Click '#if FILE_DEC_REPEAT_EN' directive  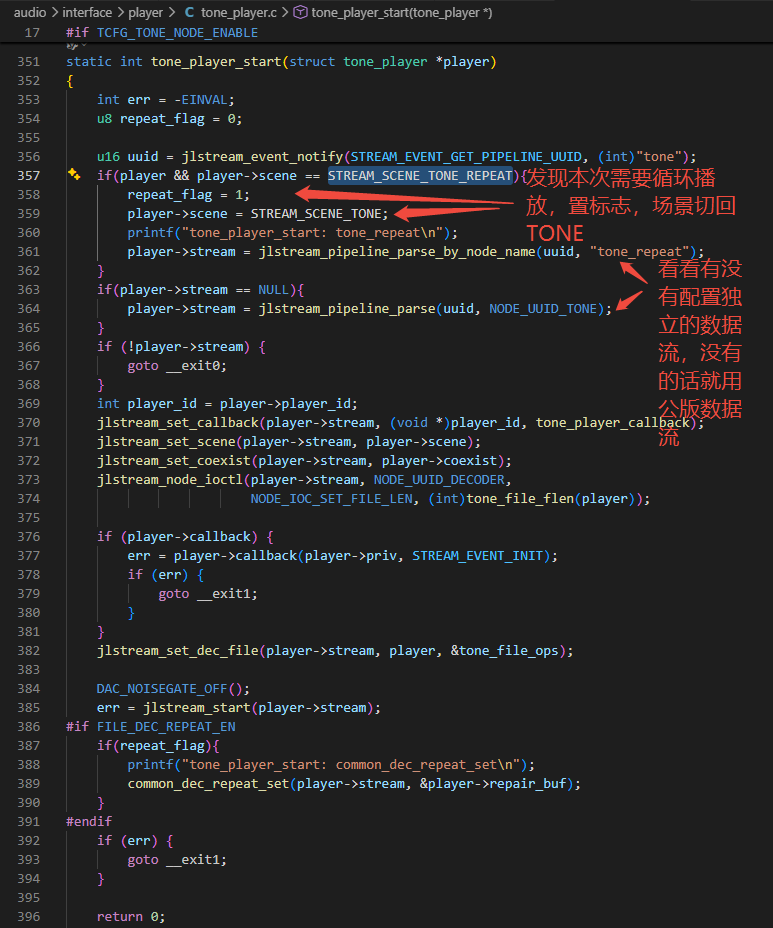151,727
